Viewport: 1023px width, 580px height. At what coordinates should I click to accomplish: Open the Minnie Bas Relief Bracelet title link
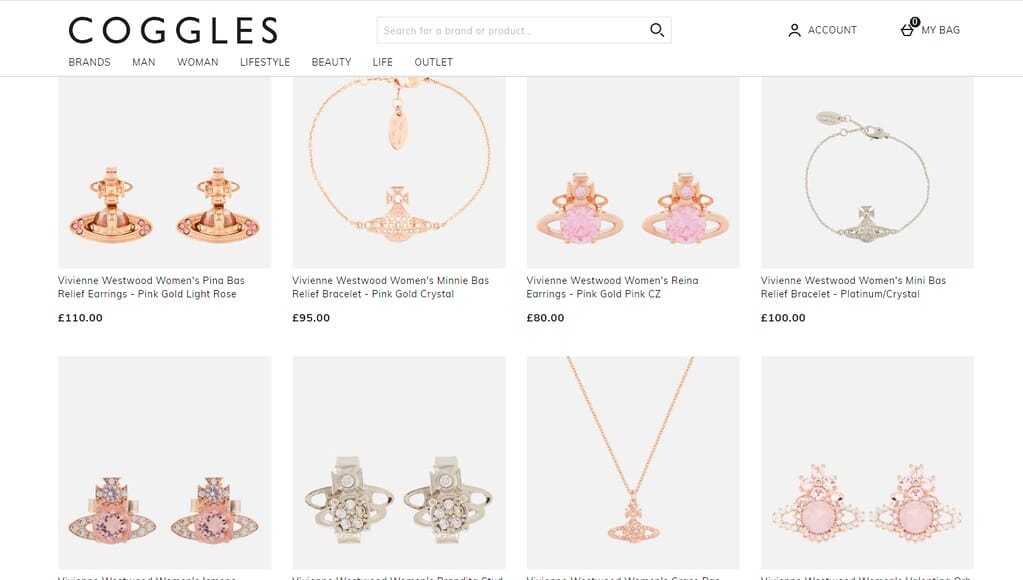pos(390,287)
